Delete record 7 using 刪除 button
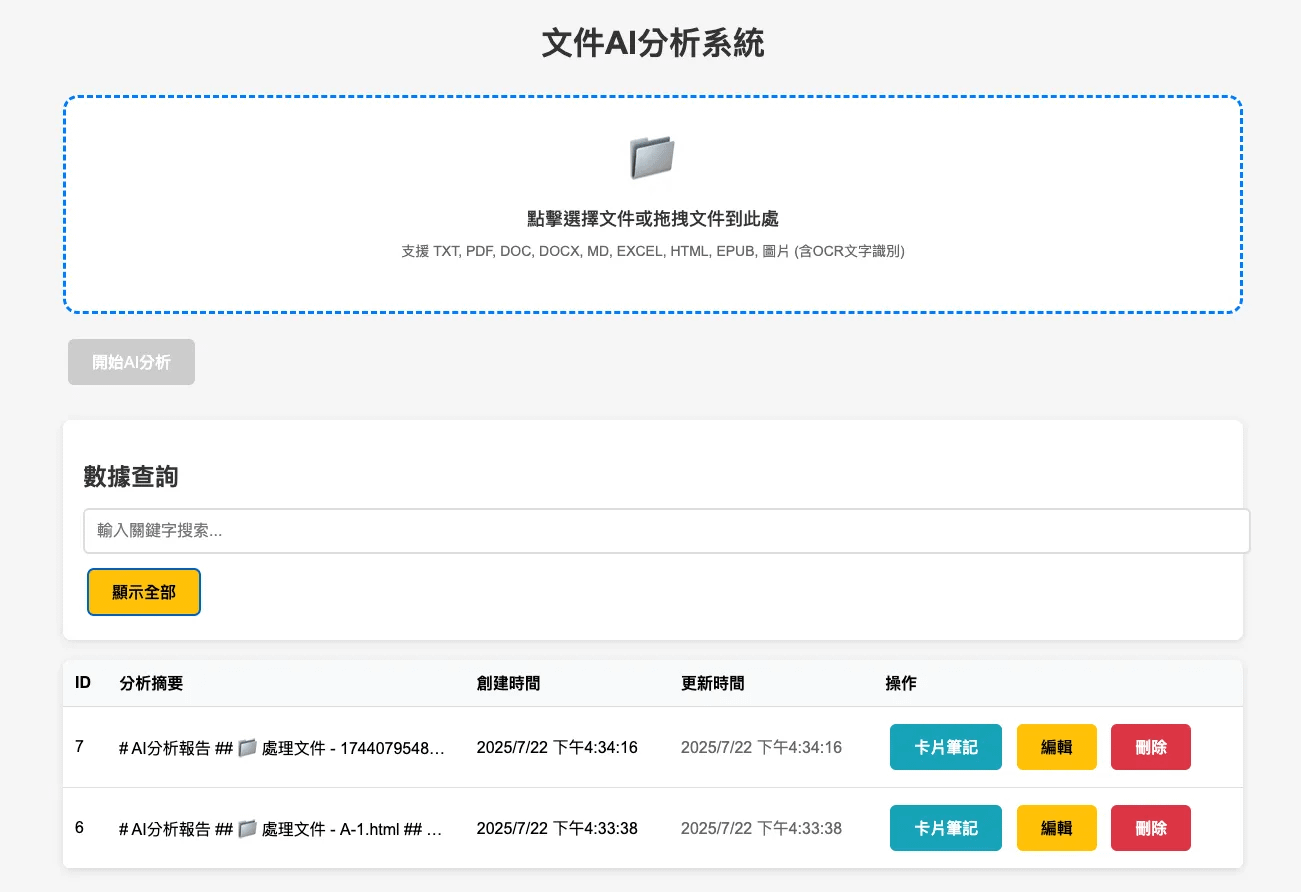 click(x=1150, y=747)
